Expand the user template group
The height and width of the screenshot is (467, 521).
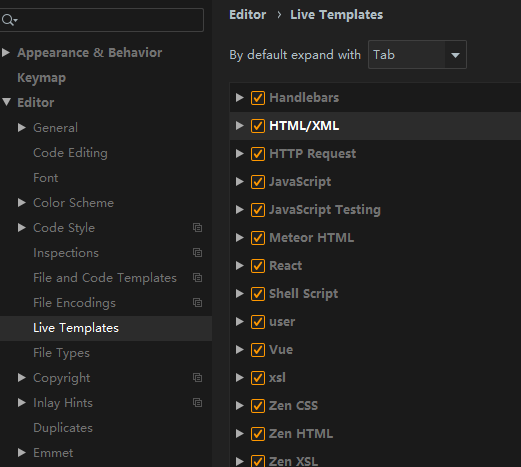[x=239, y=321]
